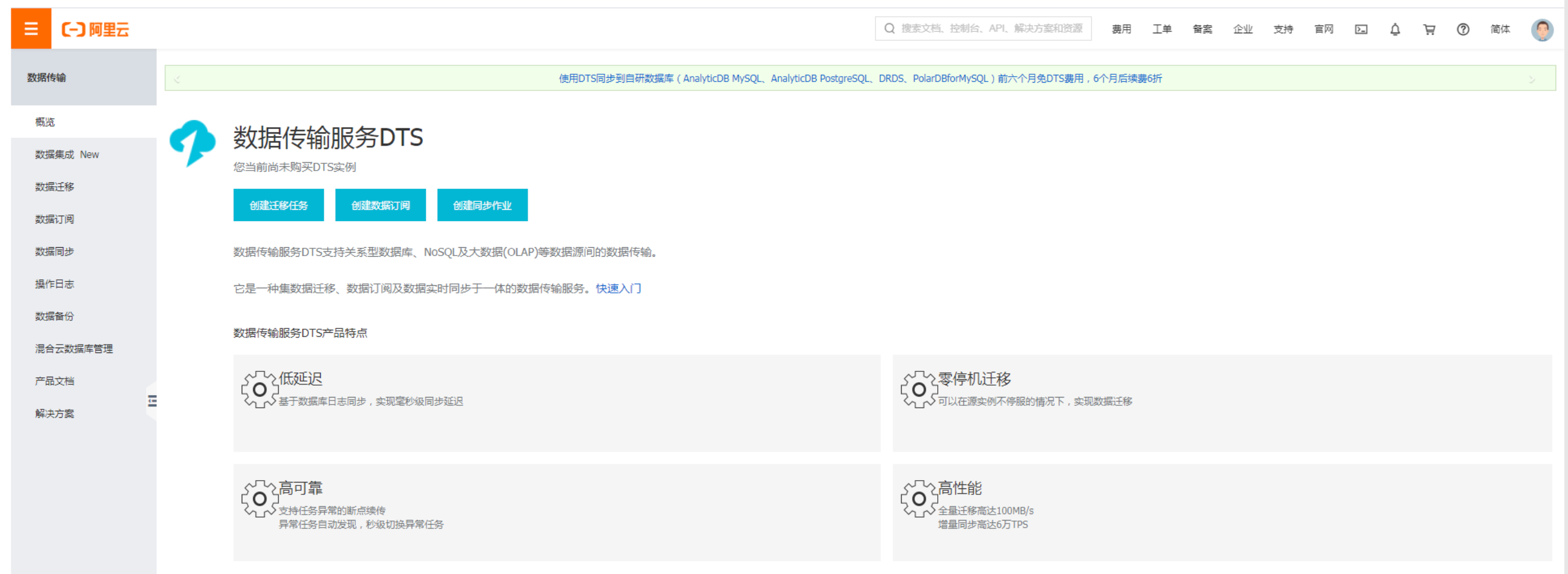Open the 工单 menu
The height and width of the screenshot is (574, 1568).
[1162, 29]
